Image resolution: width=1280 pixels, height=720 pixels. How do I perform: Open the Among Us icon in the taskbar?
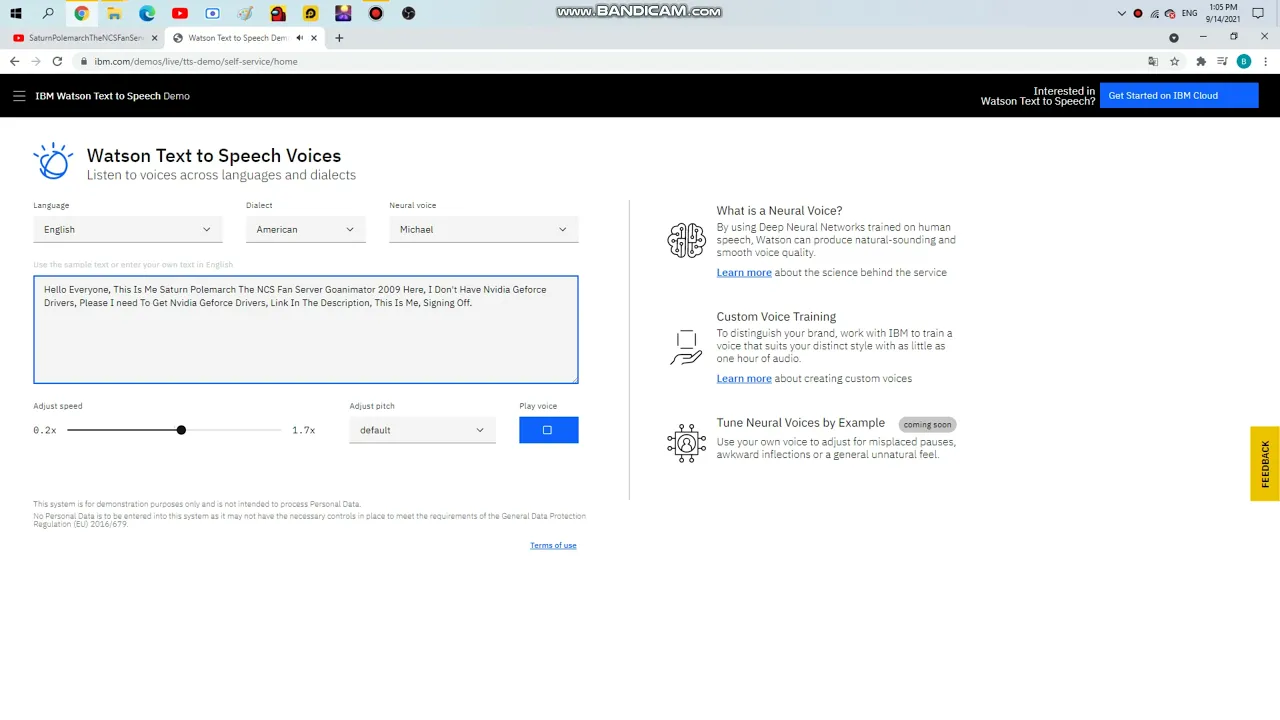click(x=278, y=13)
